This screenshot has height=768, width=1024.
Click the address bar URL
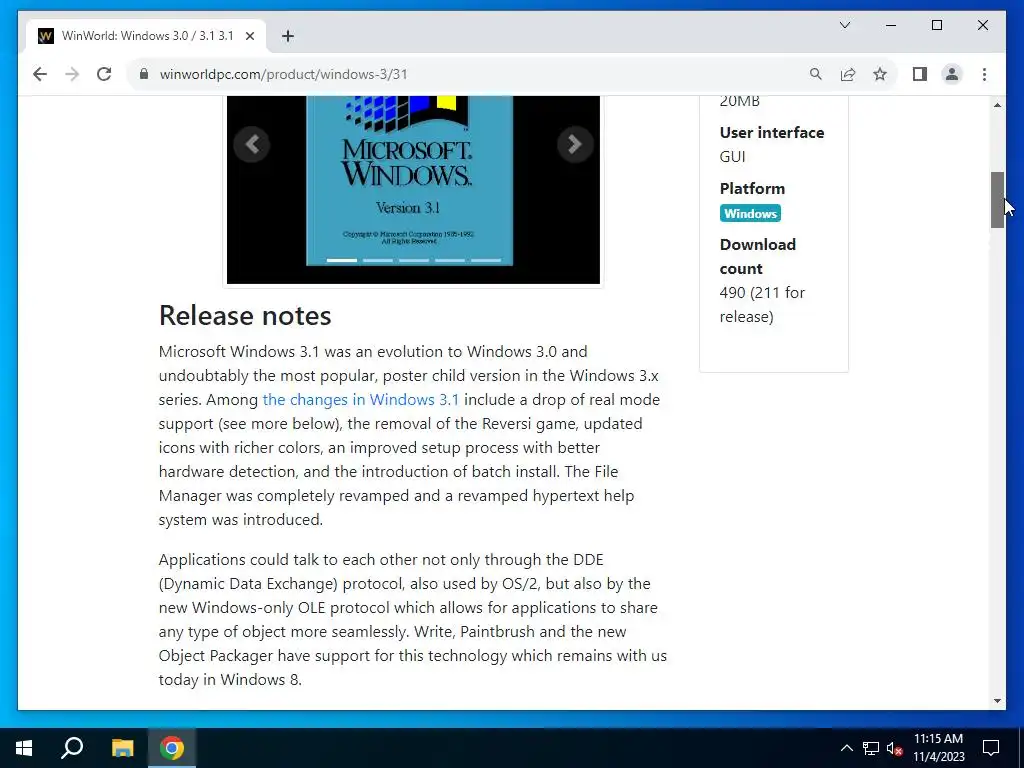[x=283, y=74]
